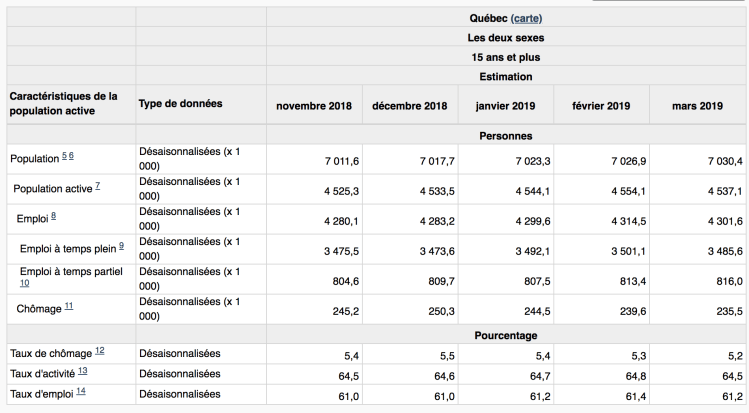749x413 pixels.
Task: Click the "décembre 2018" column header
Action: [409, 105]
